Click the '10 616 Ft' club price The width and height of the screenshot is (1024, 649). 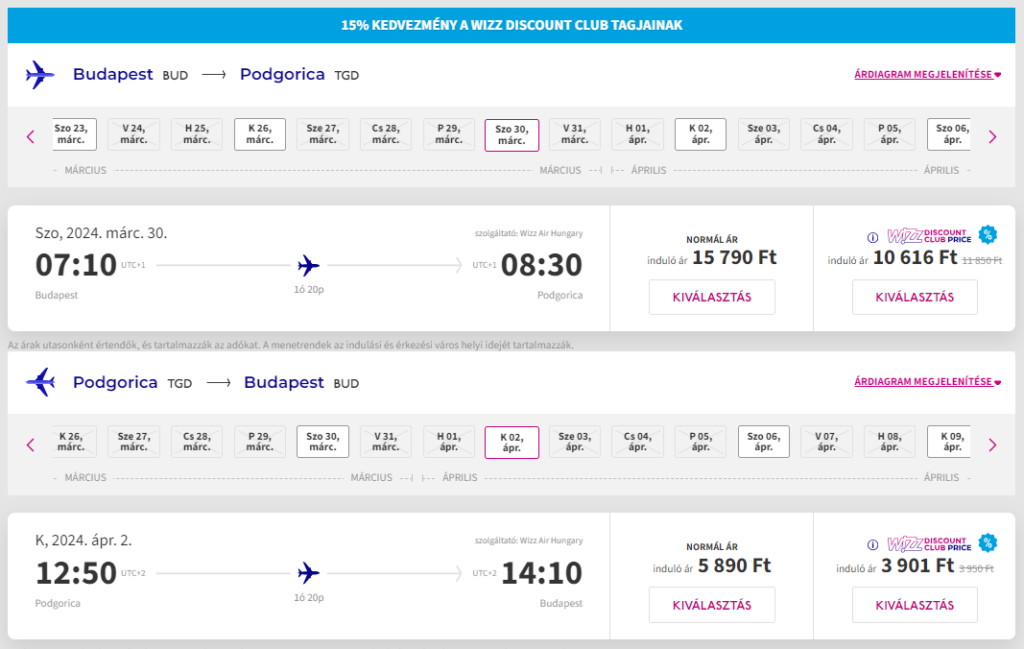pyautogui.click(x=914, y=258)
